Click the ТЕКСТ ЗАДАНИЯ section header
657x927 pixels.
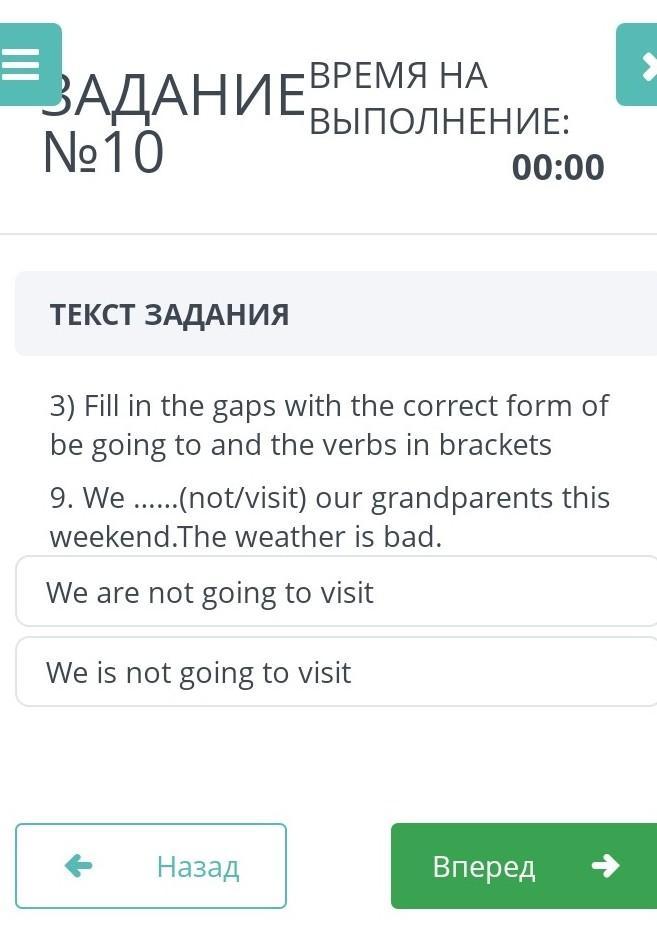tap(170, 315)
